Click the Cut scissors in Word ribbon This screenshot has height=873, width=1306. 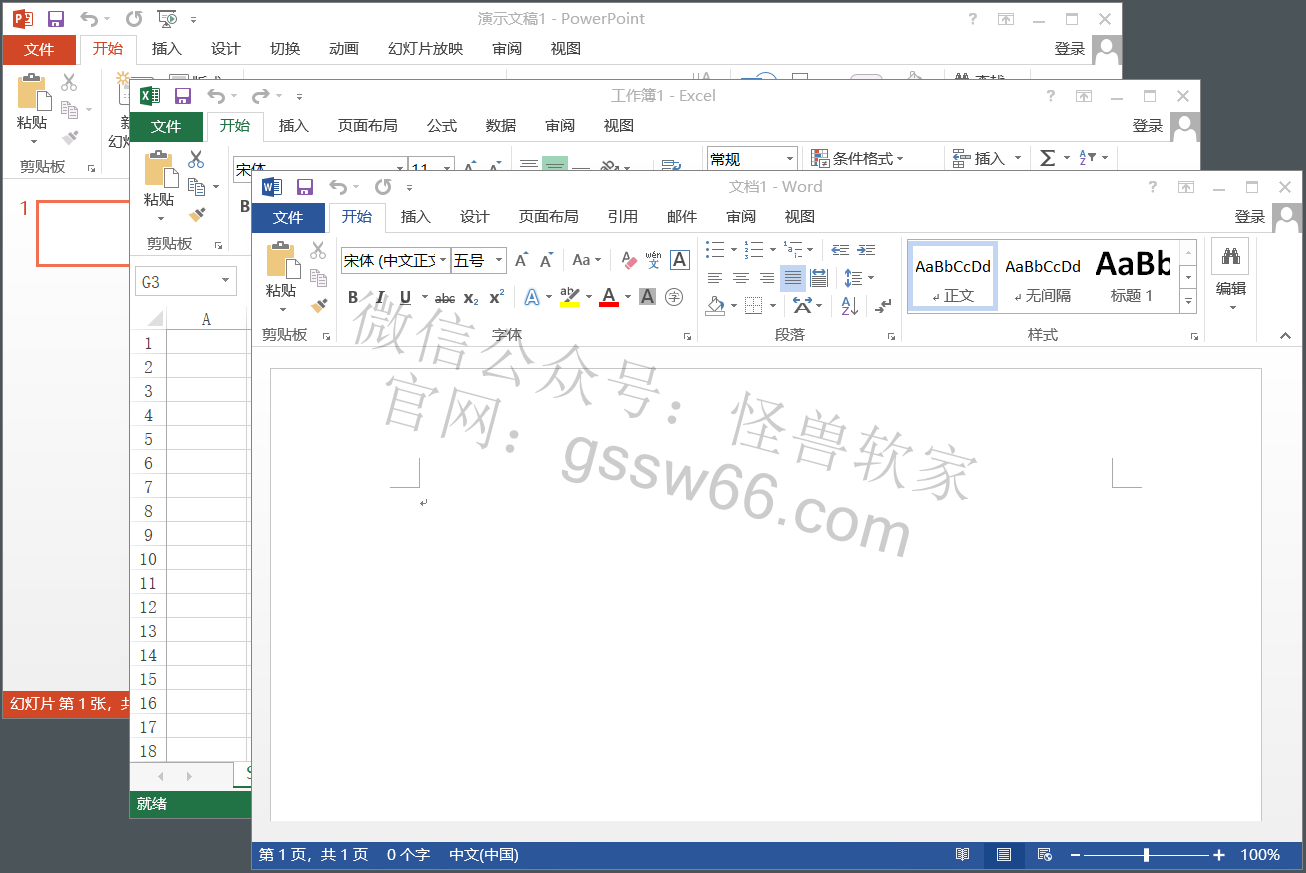(318, 250)
